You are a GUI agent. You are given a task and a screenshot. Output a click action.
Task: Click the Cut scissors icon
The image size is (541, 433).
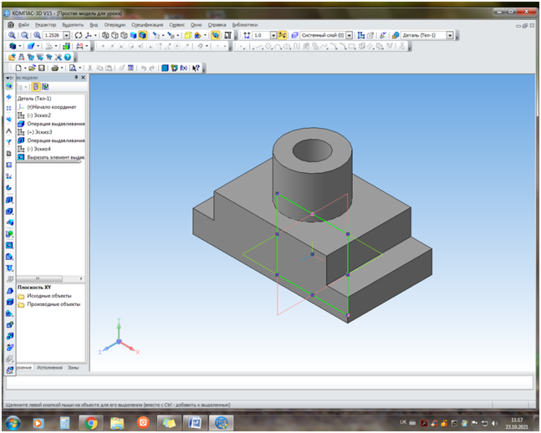(90, 68)
